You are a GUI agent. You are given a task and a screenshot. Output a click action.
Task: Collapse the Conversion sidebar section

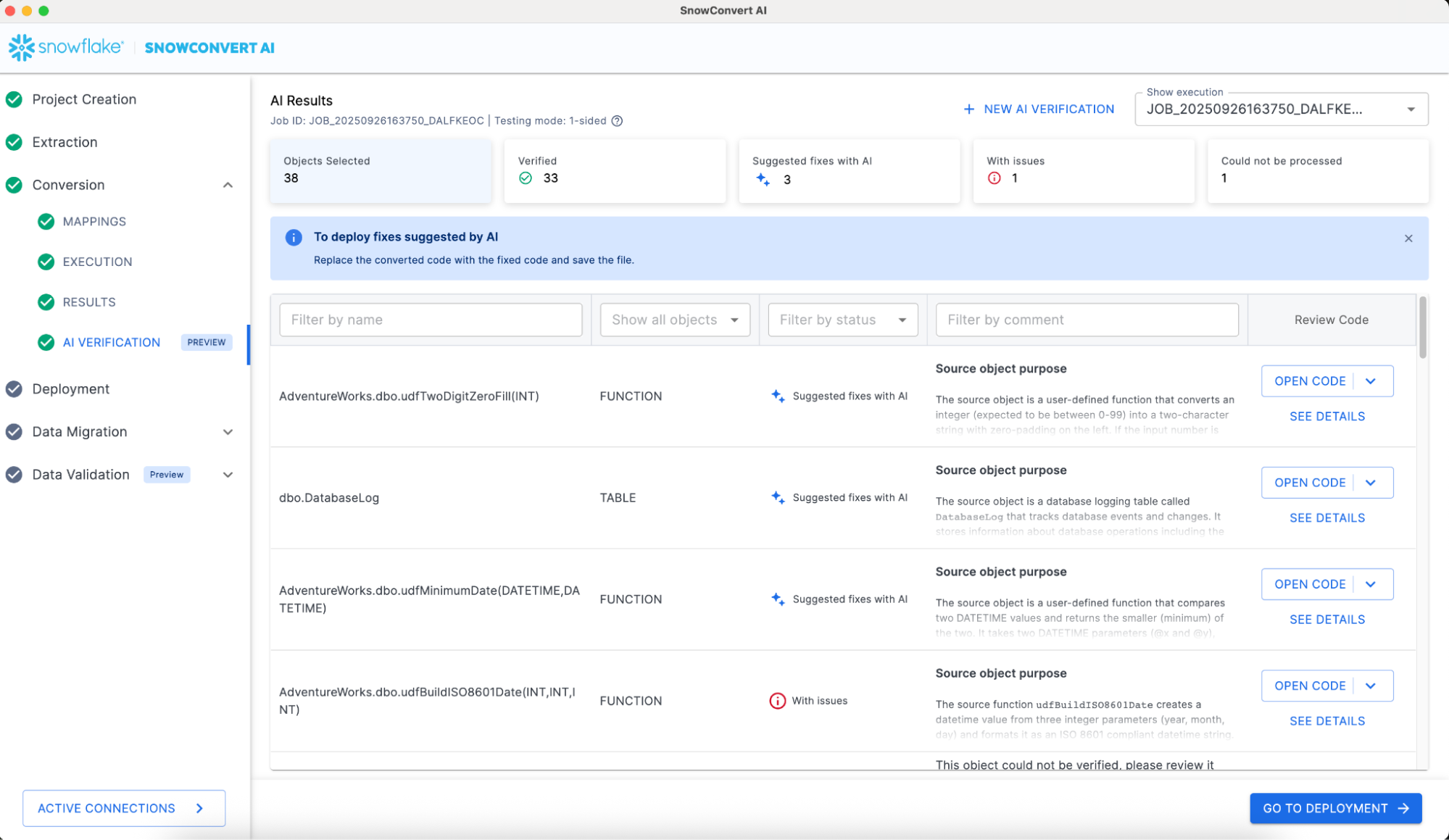click(x=228, y=185)
